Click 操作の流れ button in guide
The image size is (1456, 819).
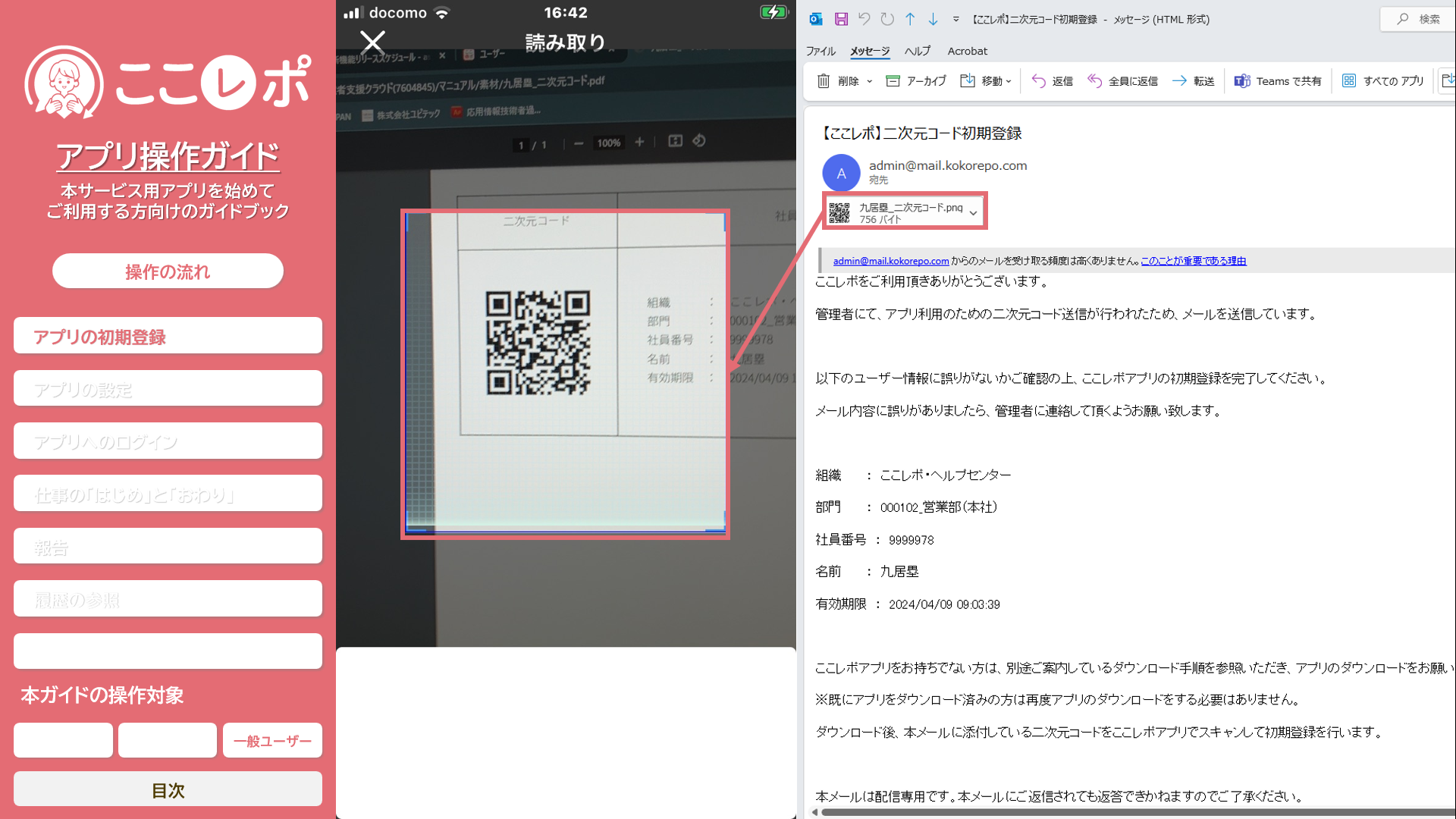click(168, 271)
